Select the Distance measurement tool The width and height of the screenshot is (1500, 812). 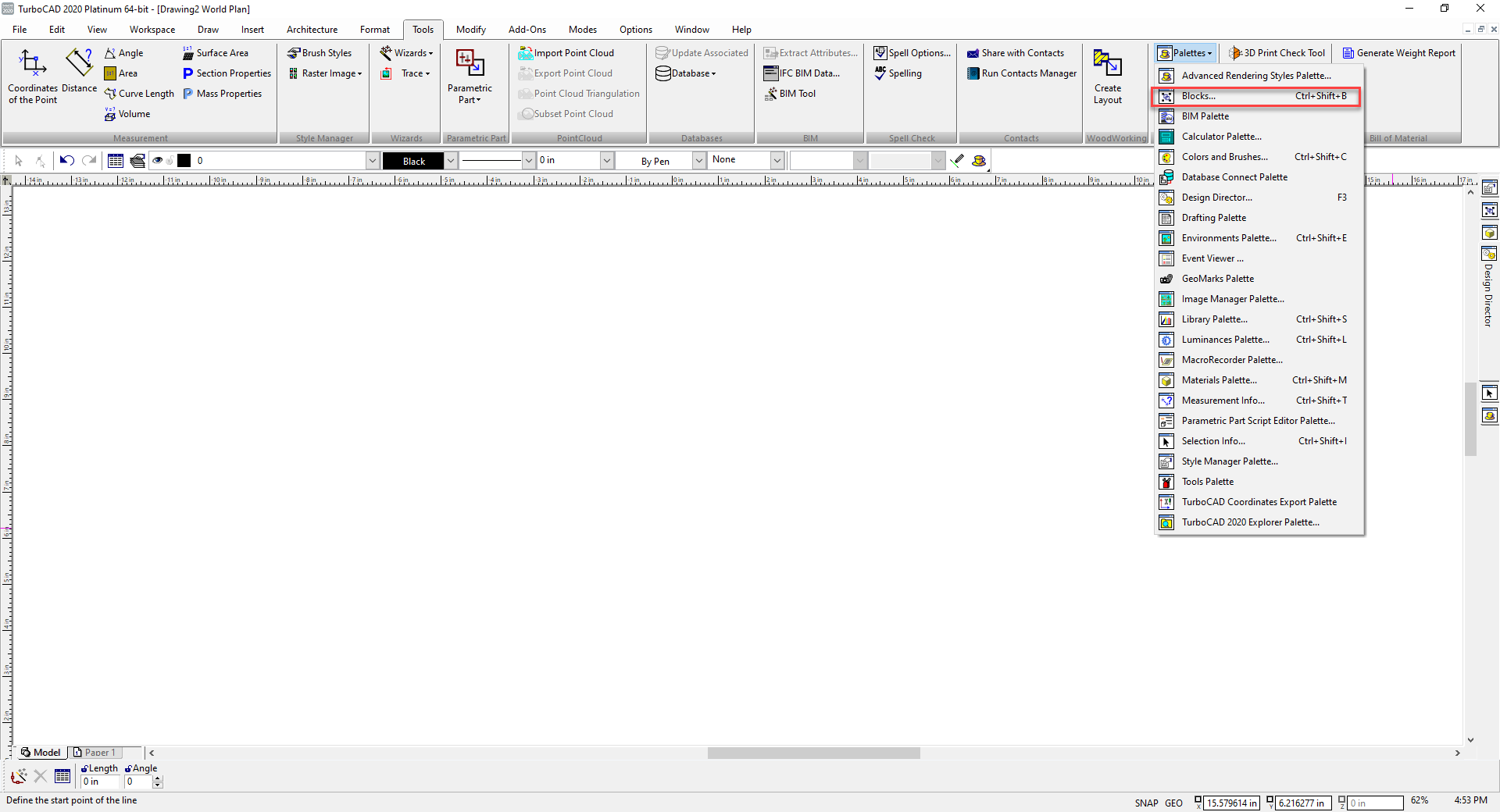tap(79, 72)
